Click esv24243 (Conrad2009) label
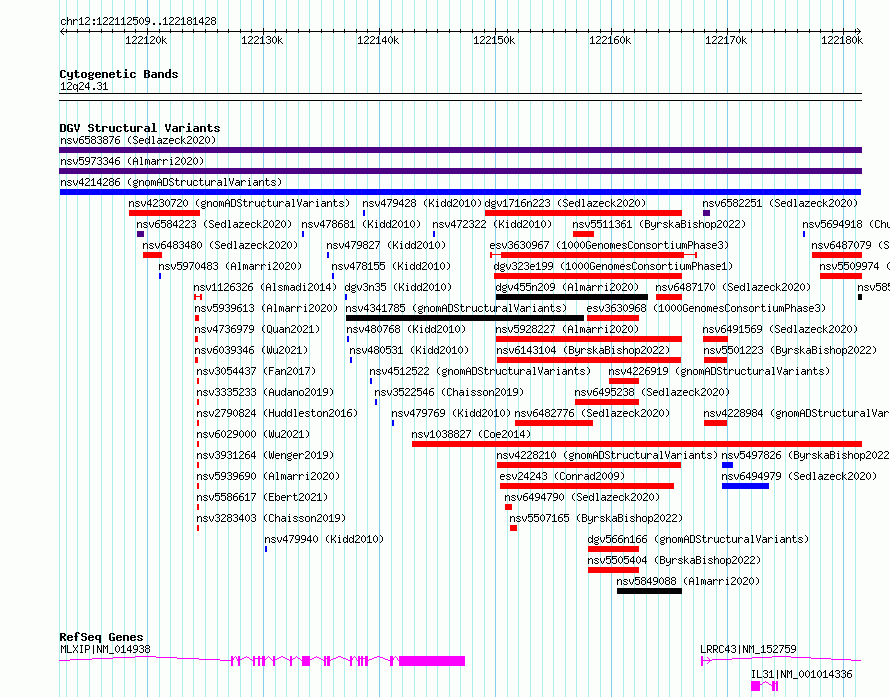890x697 pixels. click(562, 476)
